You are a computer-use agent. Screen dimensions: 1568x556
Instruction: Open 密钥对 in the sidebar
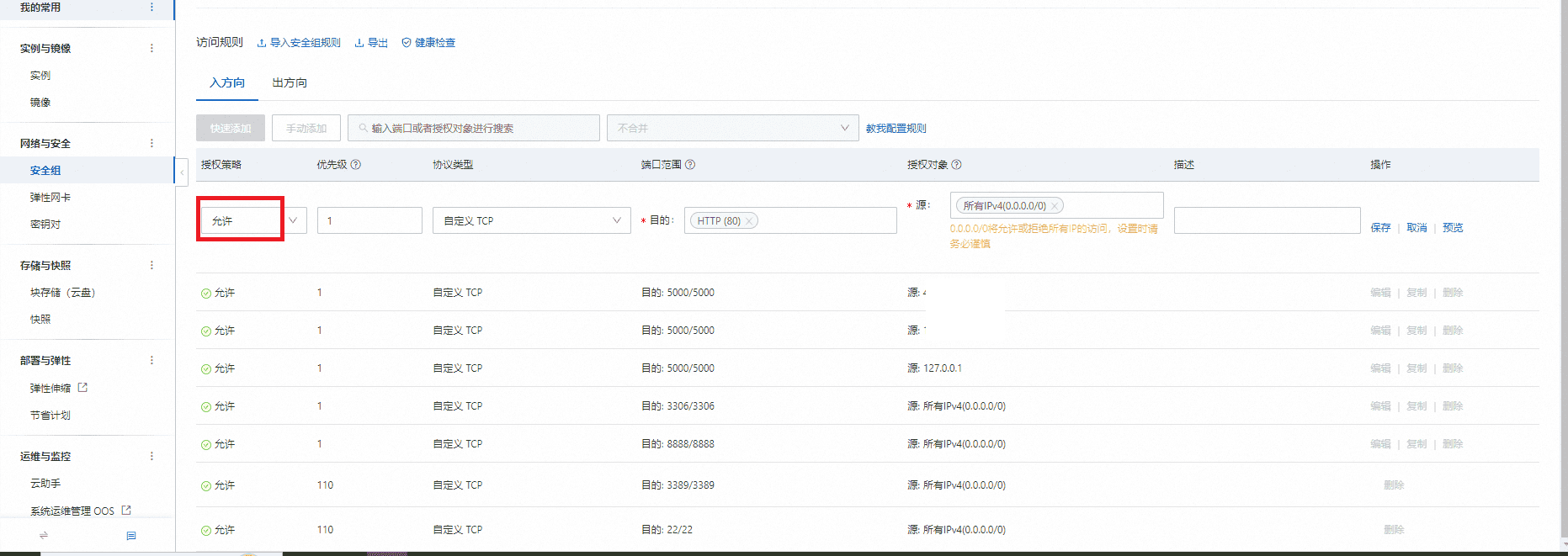pos(45,225)
